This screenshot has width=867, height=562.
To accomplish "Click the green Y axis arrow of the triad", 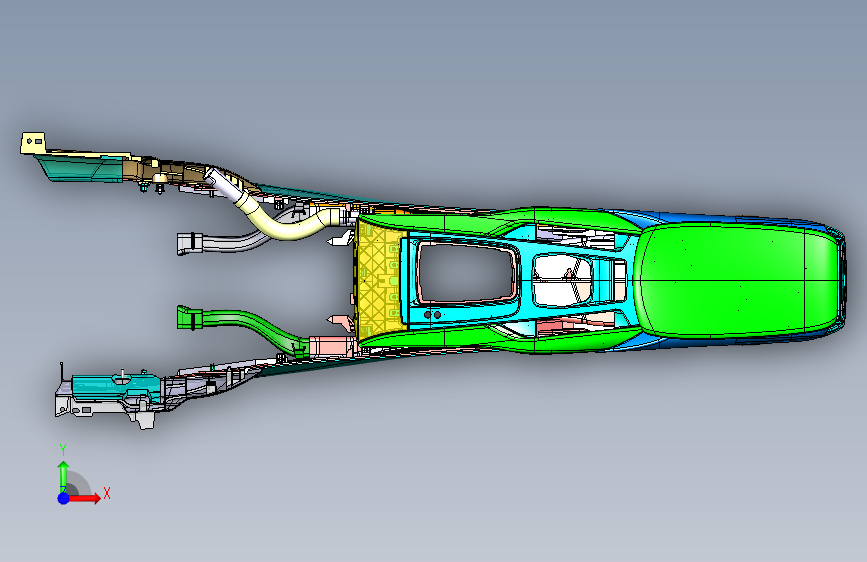I will (x=63, y=476).
